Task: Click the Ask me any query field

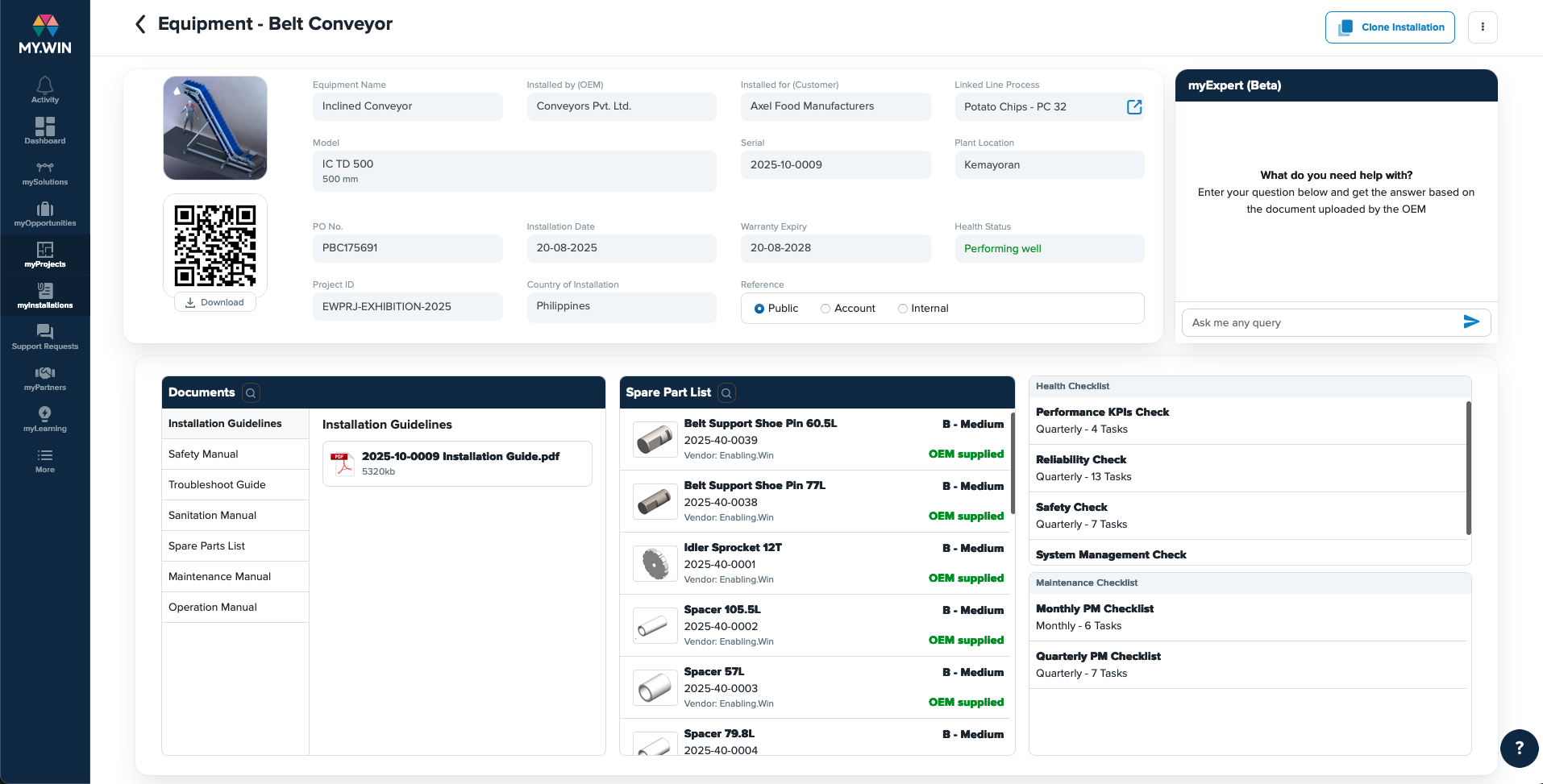Action: tap(1322, 323)
